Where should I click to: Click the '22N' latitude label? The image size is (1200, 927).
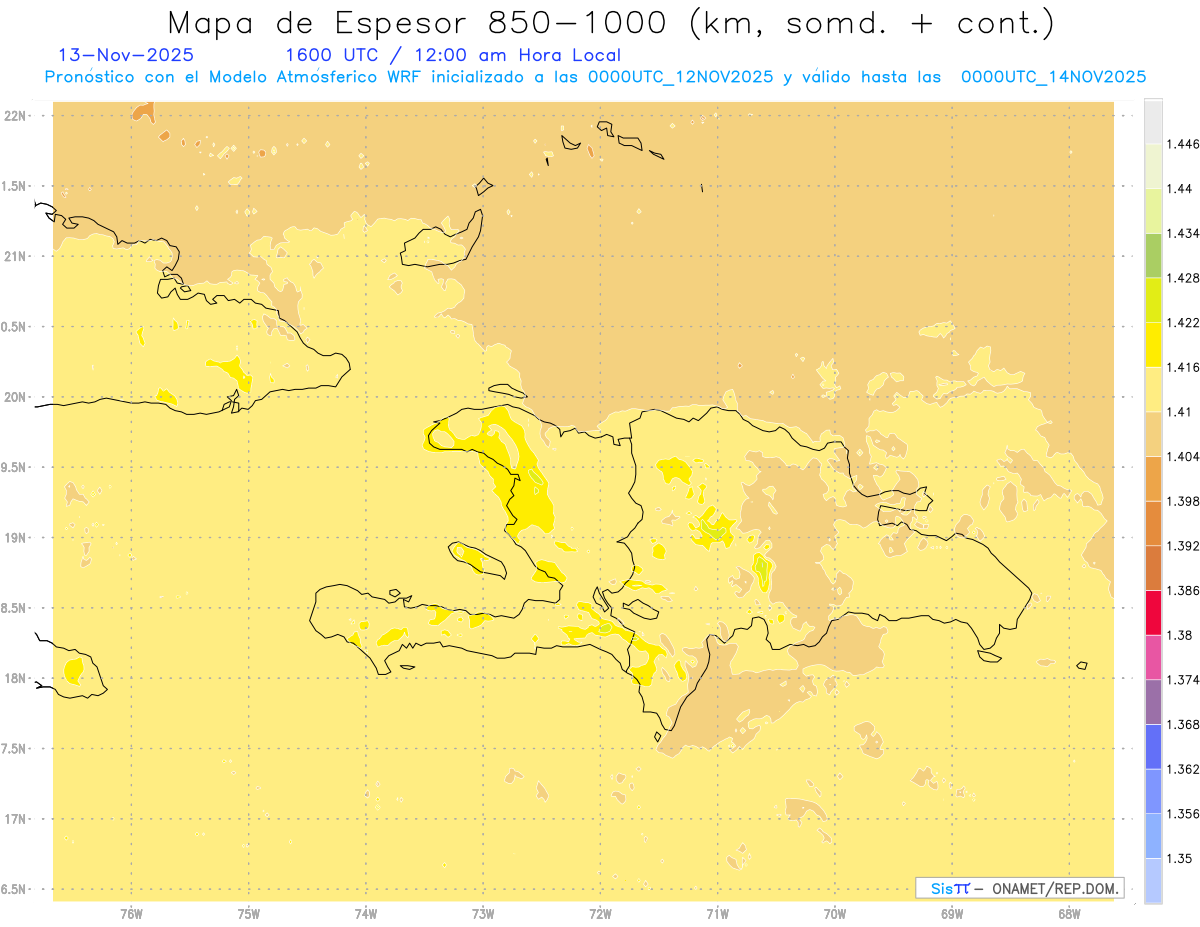[x=15, y=115]
